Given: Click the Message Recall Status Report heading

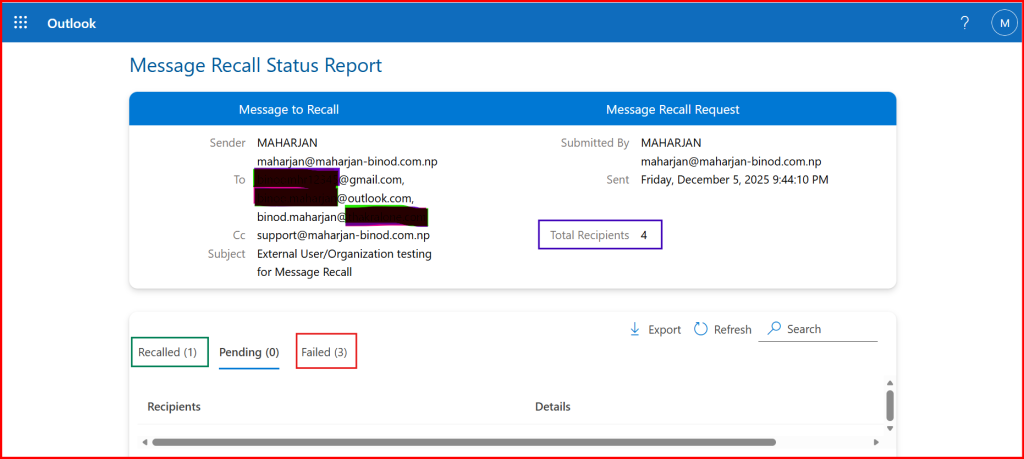Looking at the screenshot, I should [x=256, y=66].
